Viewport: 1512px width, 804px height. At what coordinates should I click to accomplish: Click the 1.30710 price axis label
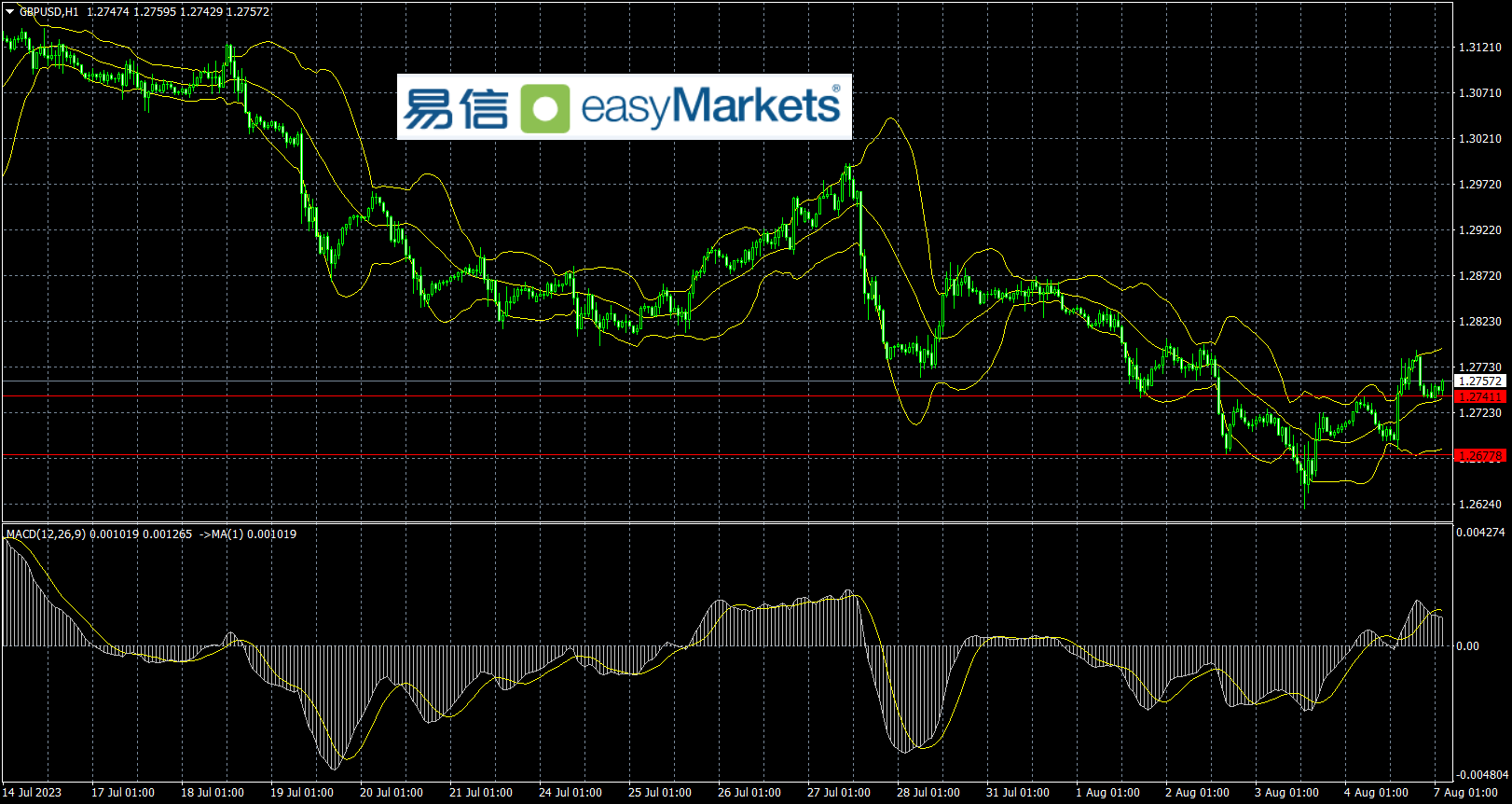click(x=1480, y=93)
